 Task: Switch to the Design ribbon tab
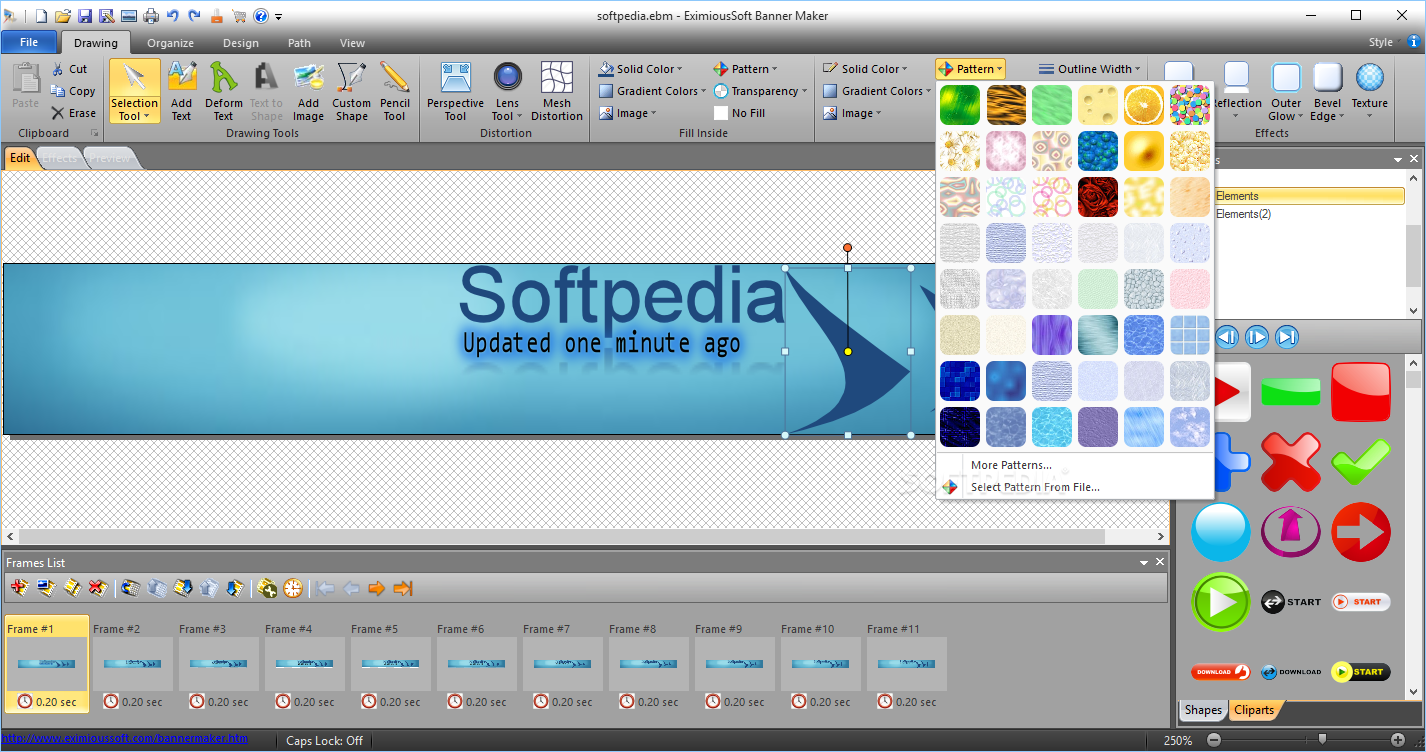point(241,43)
